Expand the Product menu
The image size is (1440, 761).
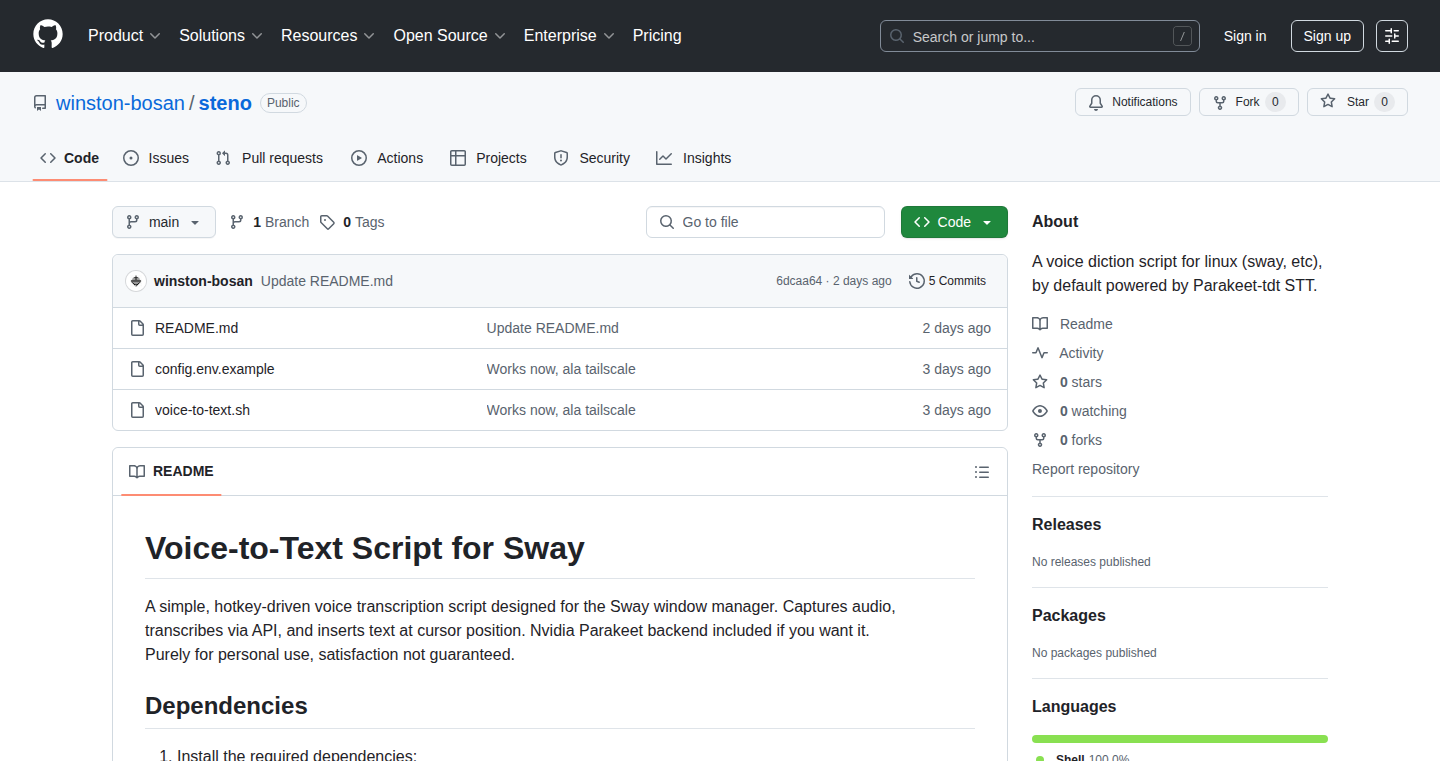[x=124, y=35]
